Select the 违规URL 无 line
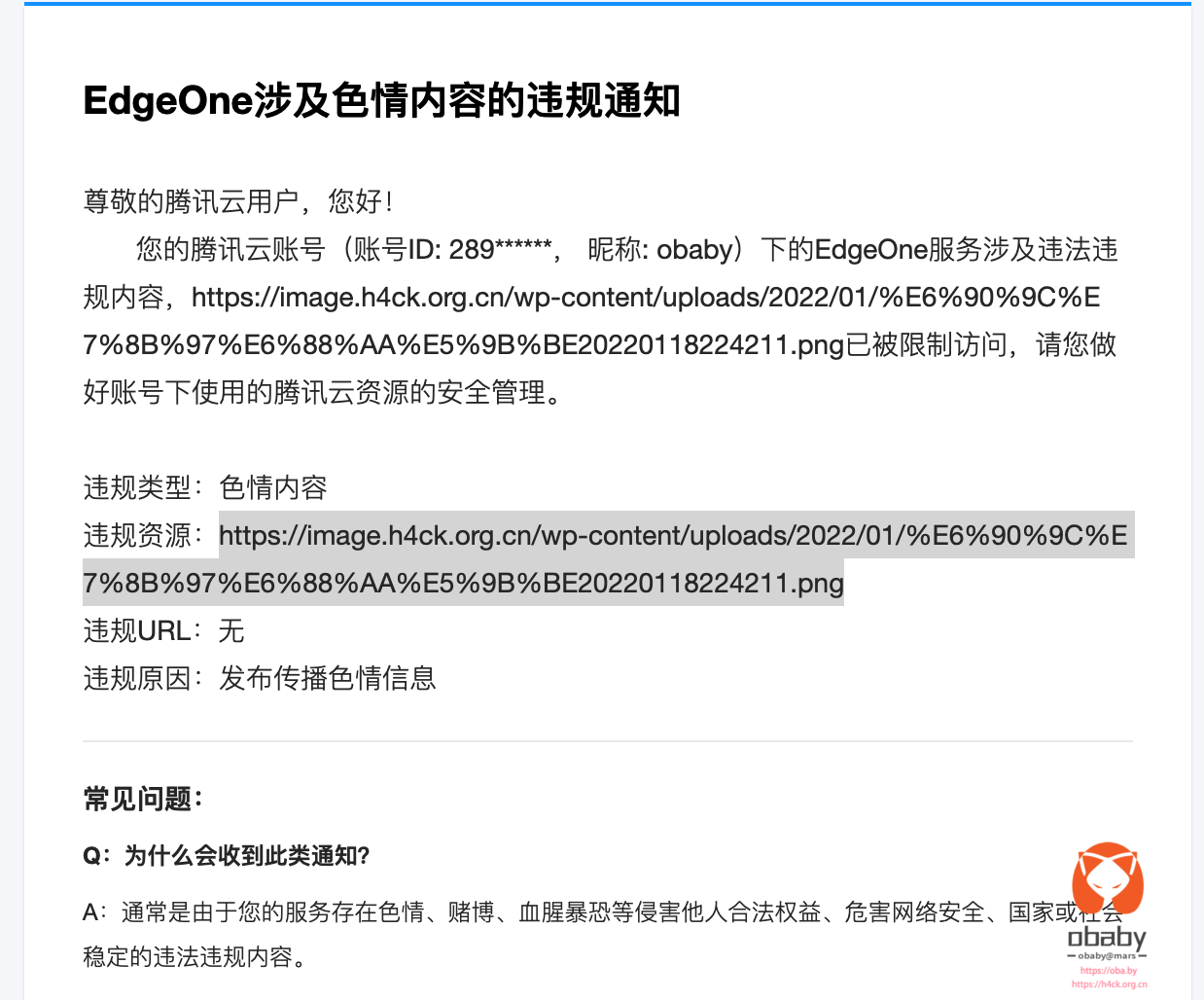Viewport: 1204px width, 1000px height. coord(163,631)
